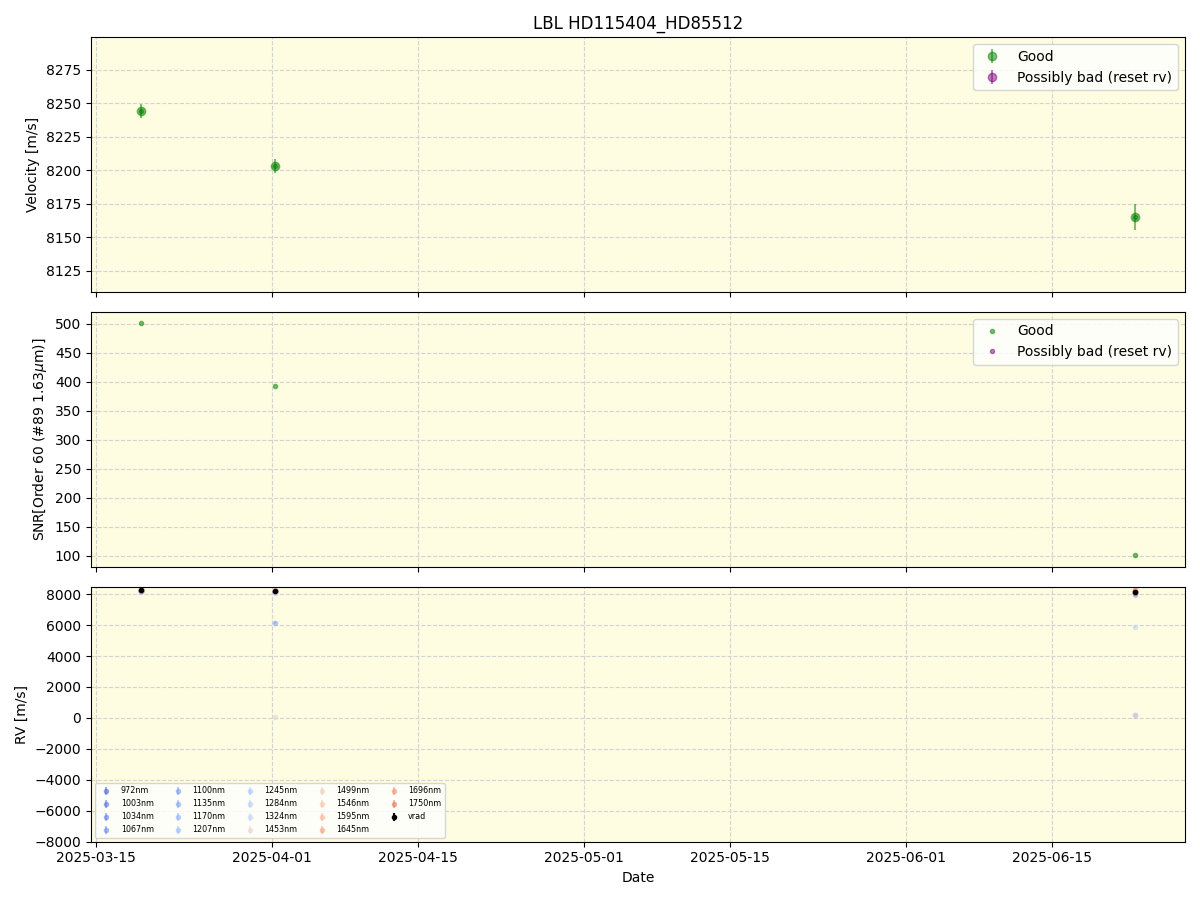Pick the 1595nm legend marker
1200x900 pixels.
click(322, 817)
